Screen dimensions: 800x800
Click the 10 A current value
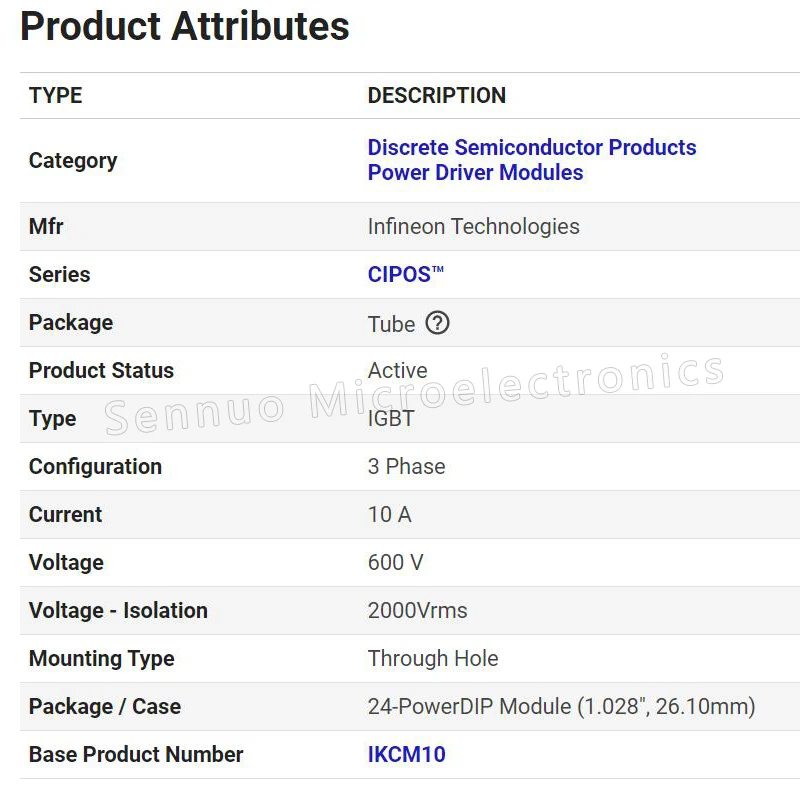pyautogui.click(x=389, y=514)
